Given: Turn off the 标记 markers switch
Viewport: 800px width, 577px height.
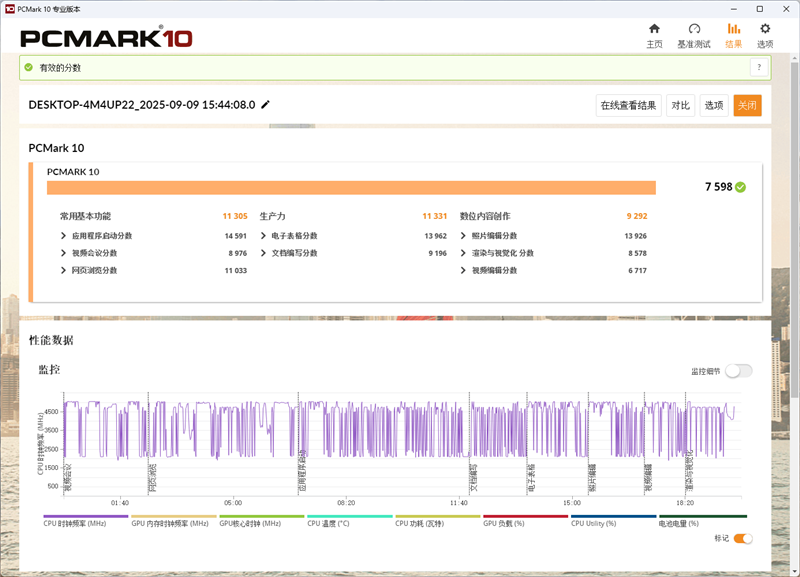Looking at the screenshot, I should tap(743, 539).
